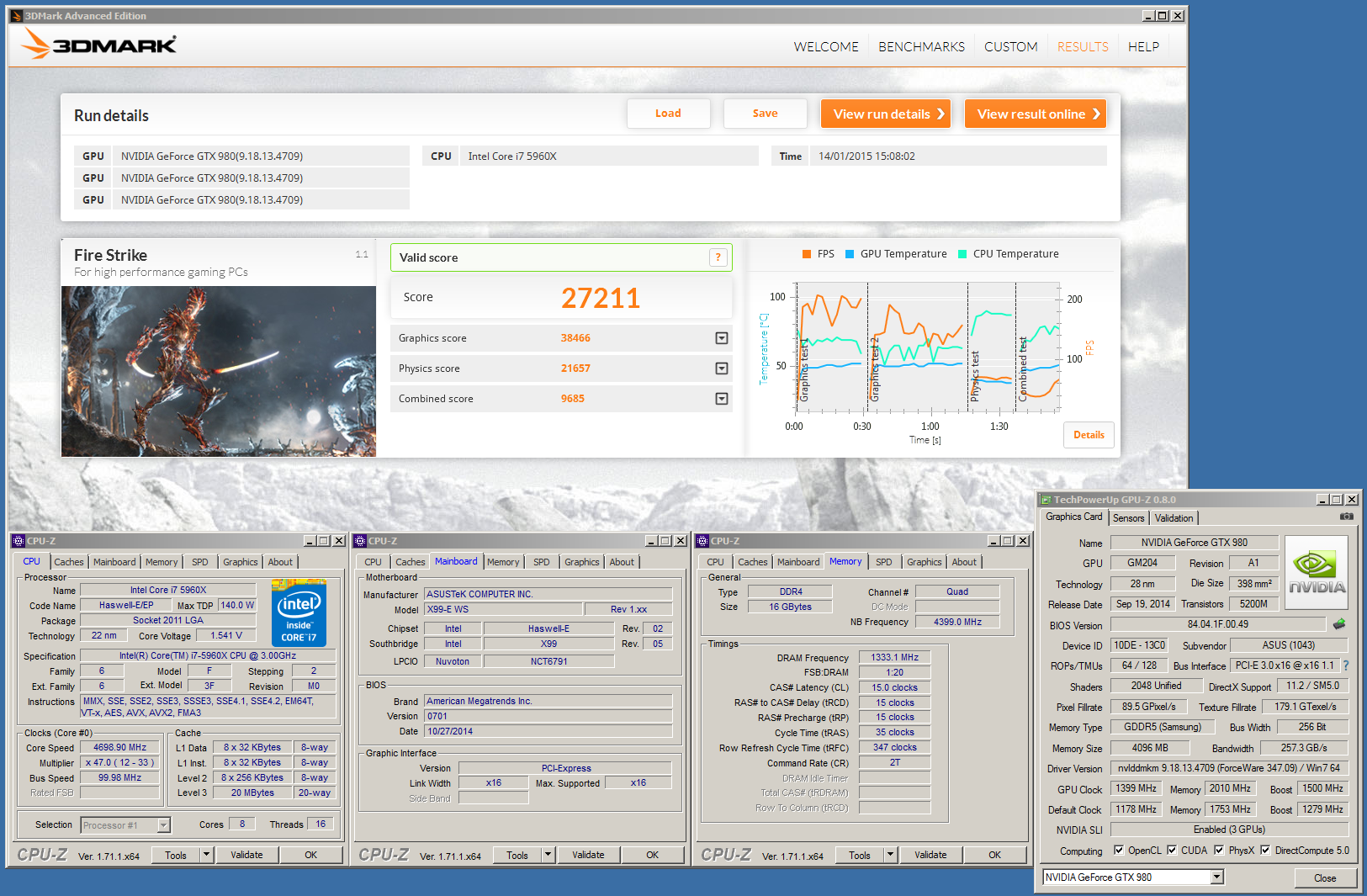Open the HELP section in 3DMark

(x=1143, y=47)
